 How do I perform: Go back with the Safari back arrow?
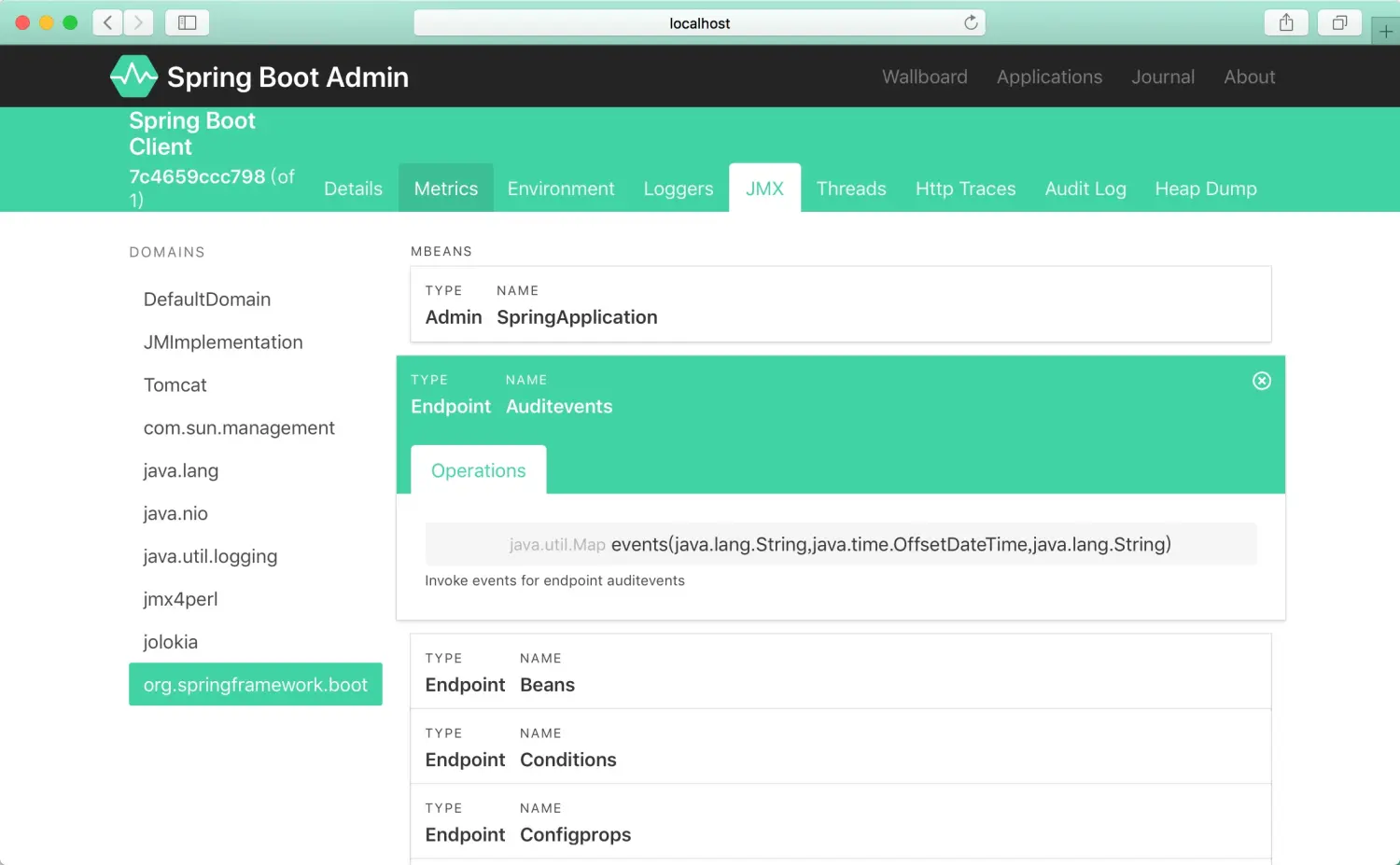point(108,22)
